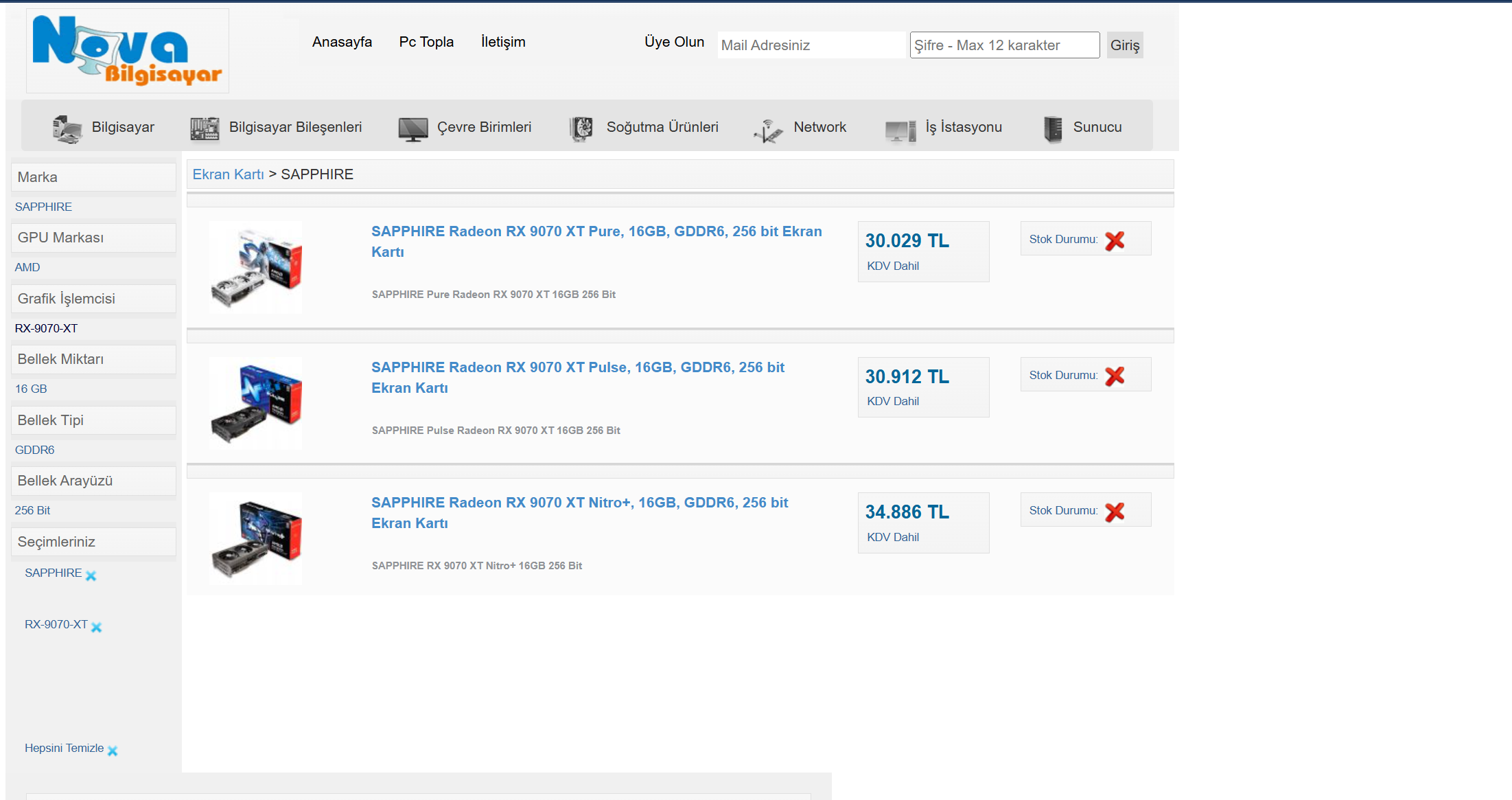Focus the Şifre password input field

click(1005, 45)
